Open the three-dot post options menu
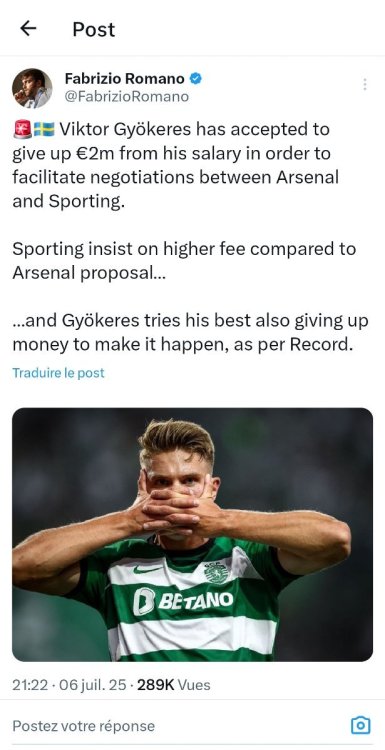Viewport: 385px width, 750px height. point(365,84)
